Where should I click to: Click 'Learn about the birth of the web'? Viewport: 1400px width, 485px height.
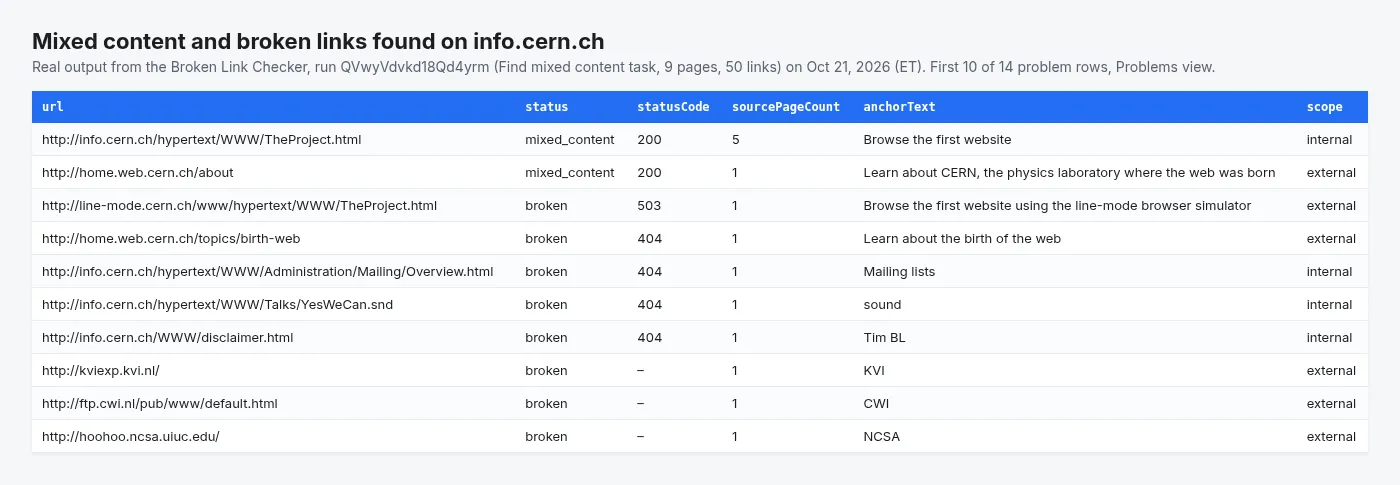coord(962,239)
